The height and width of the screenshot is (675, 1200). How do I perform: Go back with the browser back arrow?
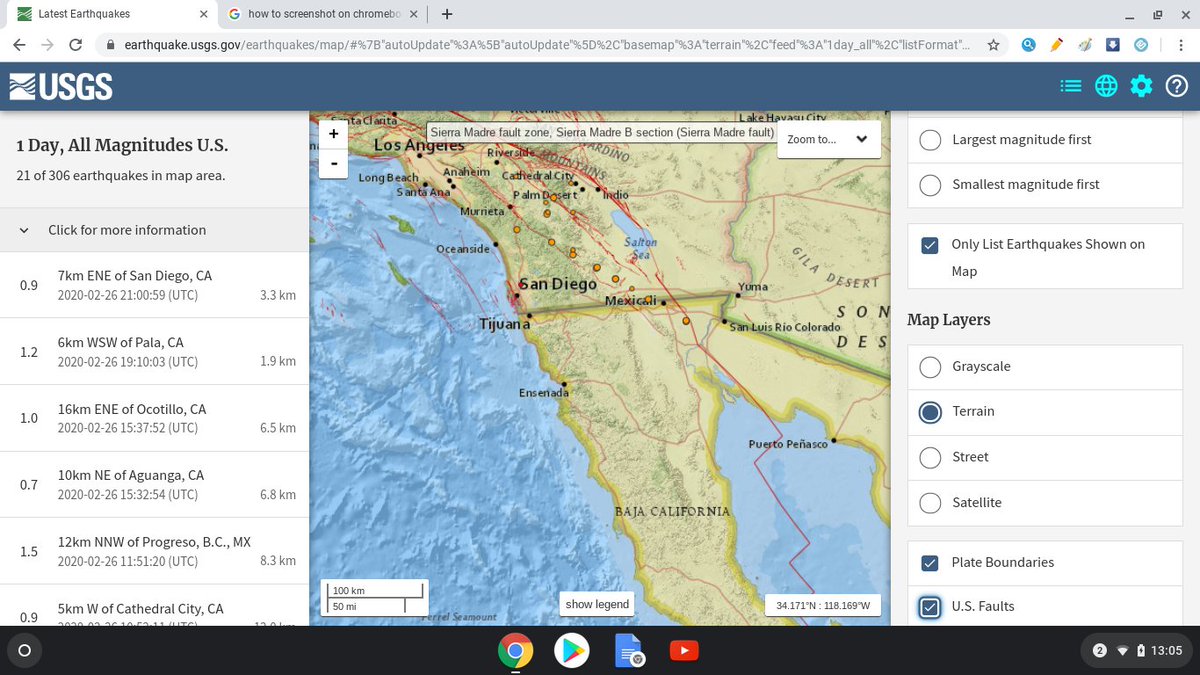pyautogui.click(x=21, y=45)
